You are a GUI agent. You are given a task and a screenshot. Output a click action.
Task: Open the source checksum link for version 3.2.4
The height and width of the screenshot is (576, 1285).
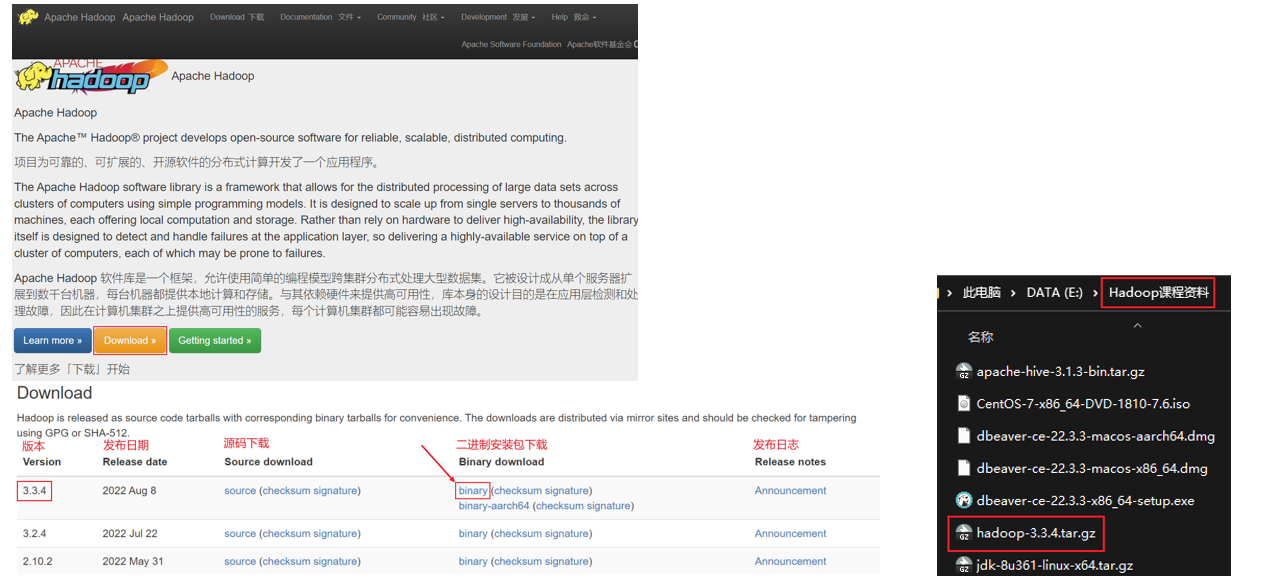coord(286,534)
